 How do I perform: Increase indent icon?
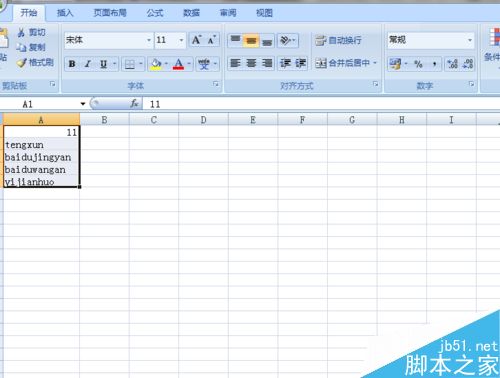300,63
